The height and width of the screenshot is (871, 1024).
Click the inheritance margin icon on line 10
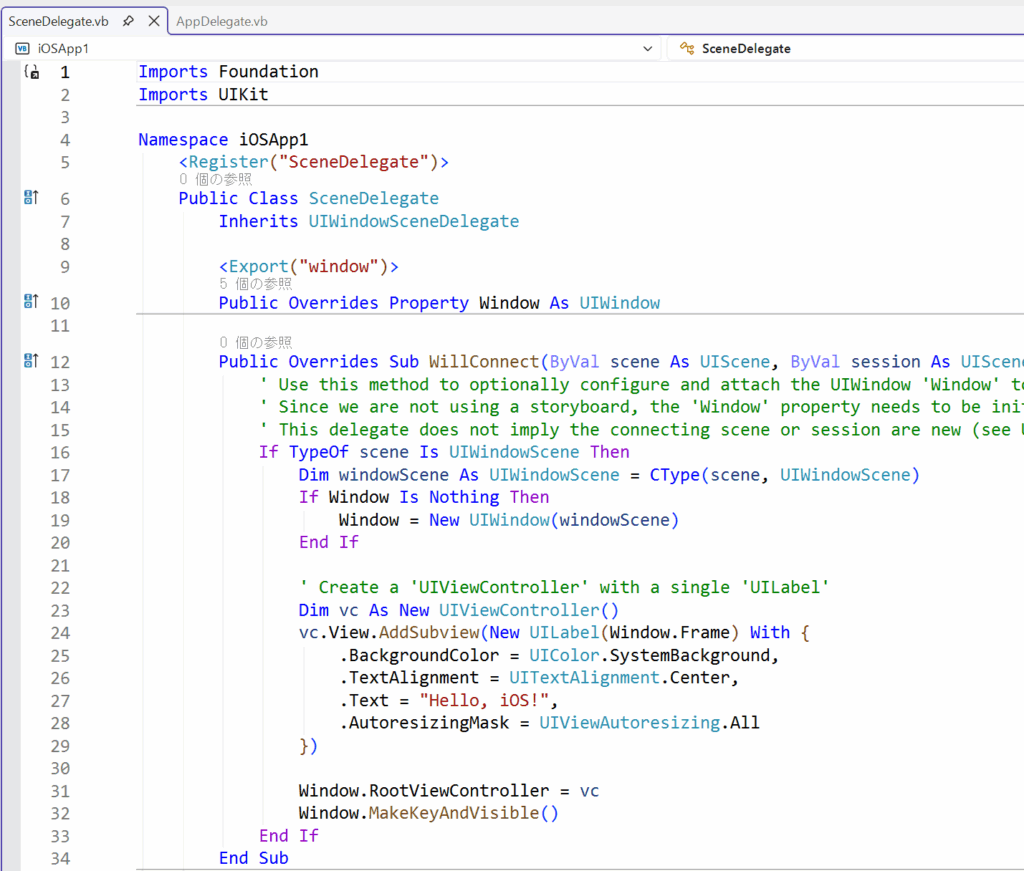(31, 302)
